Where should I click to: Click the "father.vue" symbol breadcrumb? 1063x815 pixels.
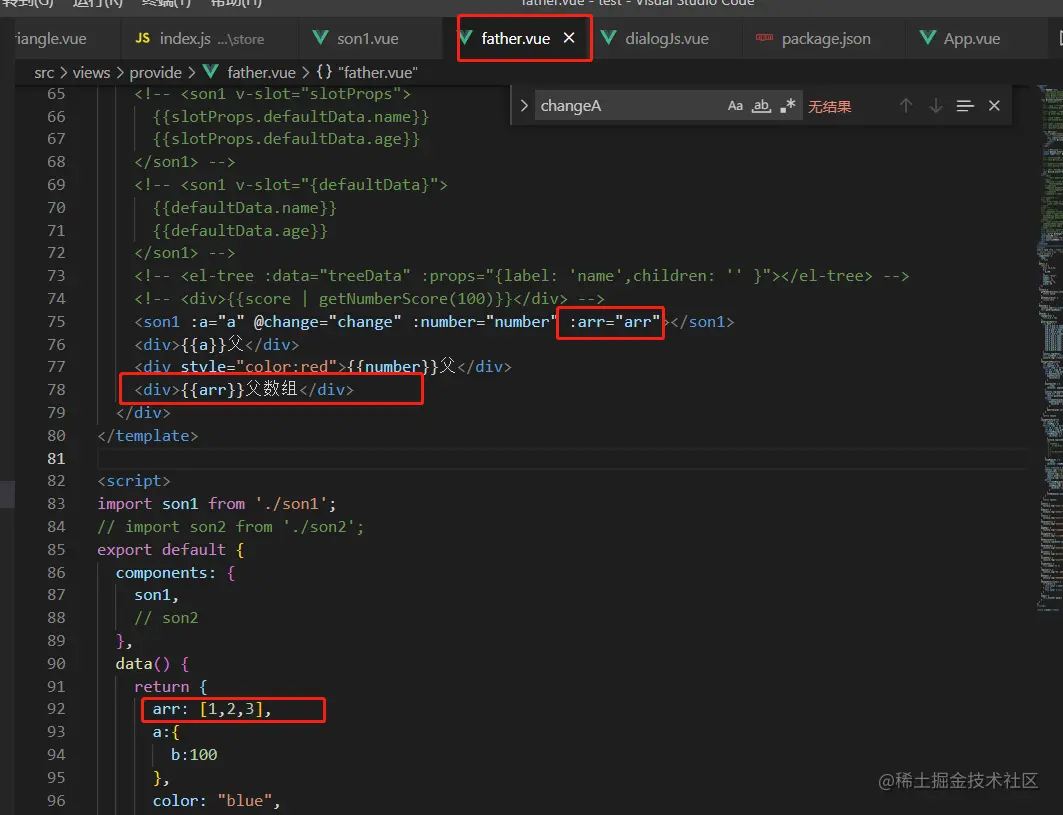click(x=378, y=73)
